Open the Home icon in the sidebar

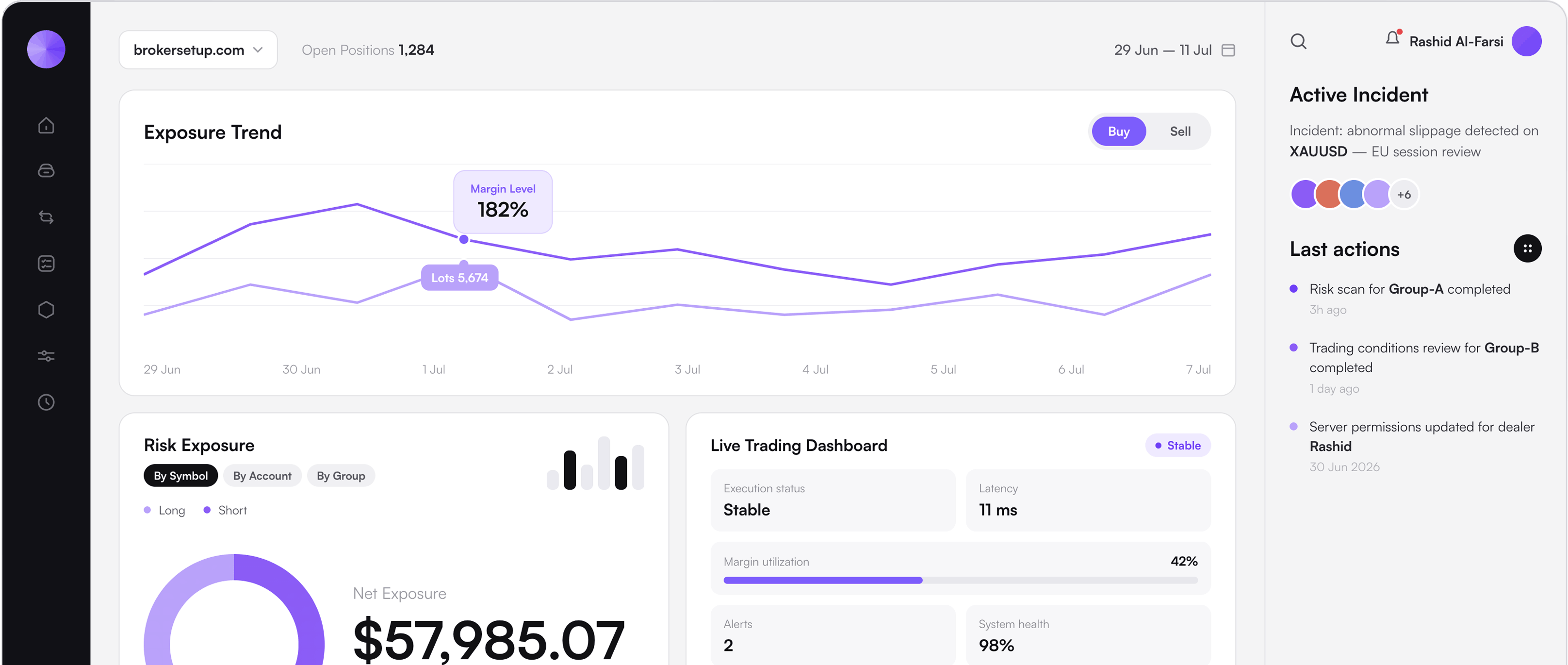tap(46, 125)
